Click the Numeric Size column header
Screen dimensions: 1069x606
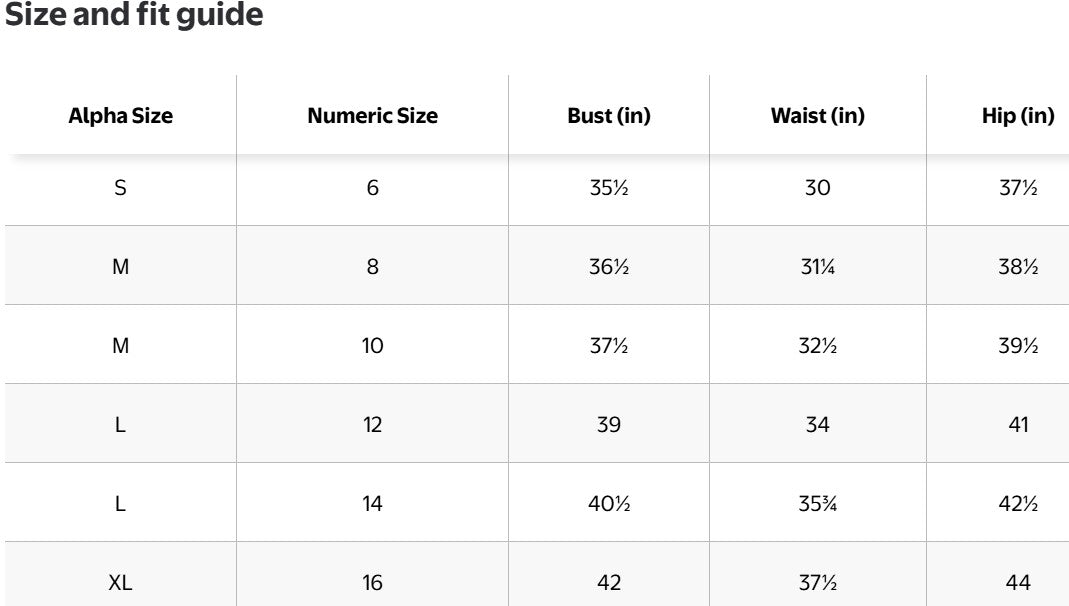[372, 116]
